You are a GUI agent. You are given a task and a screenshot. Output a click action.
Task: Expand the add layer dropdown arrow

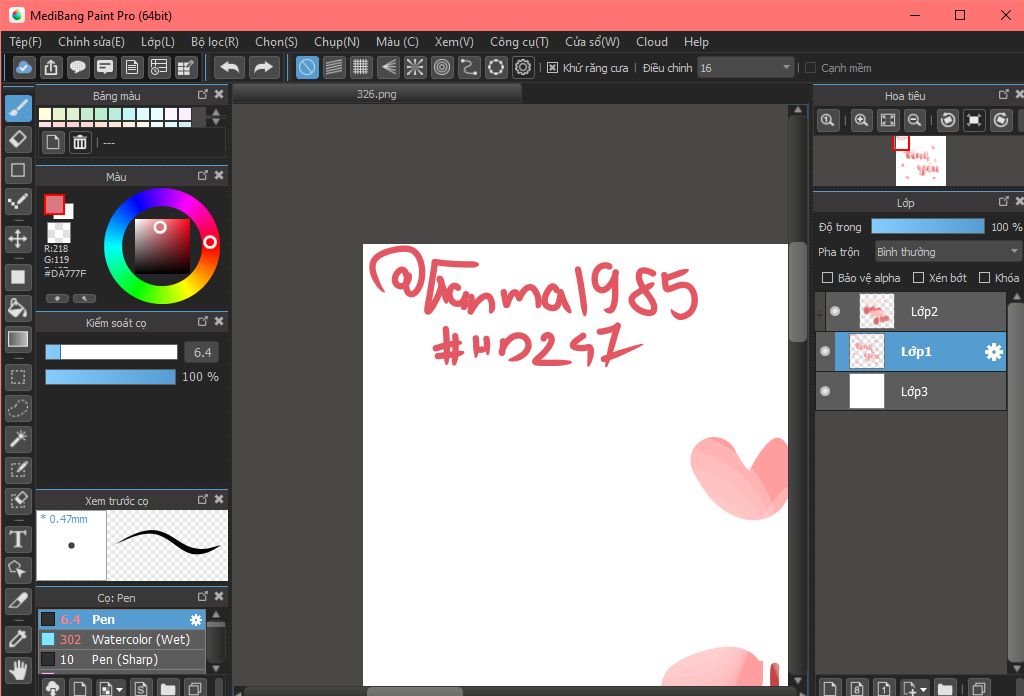pos(923,689)
